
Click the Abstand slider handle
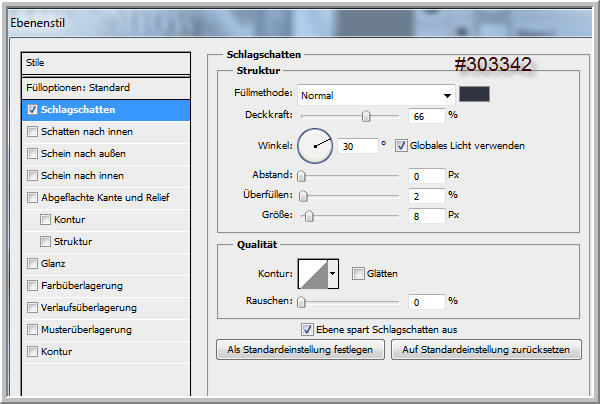click(x=302, y=176)
